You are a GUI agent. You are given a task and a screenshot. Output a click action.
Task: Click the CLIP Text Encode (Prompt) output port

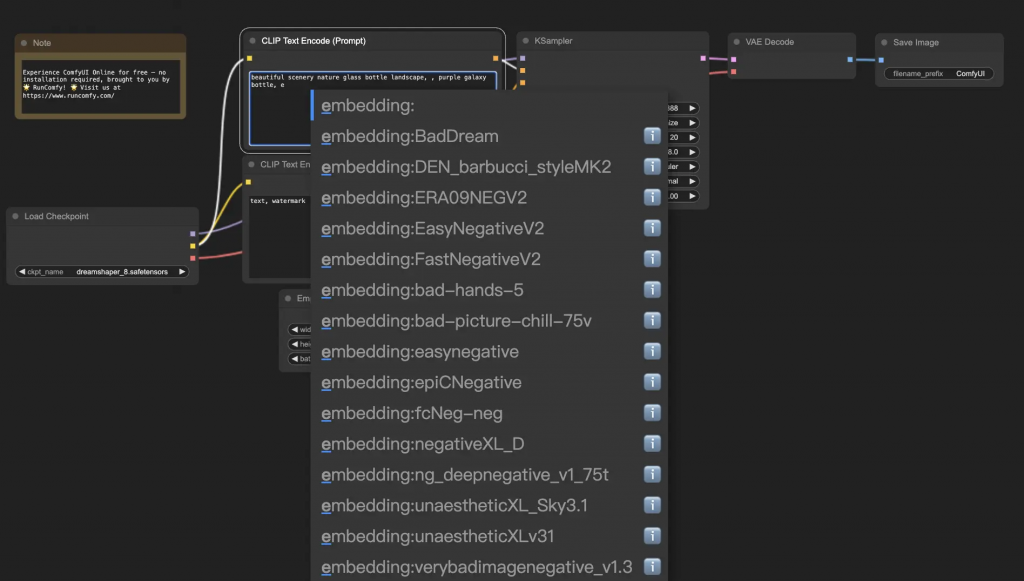pos(496,58)
